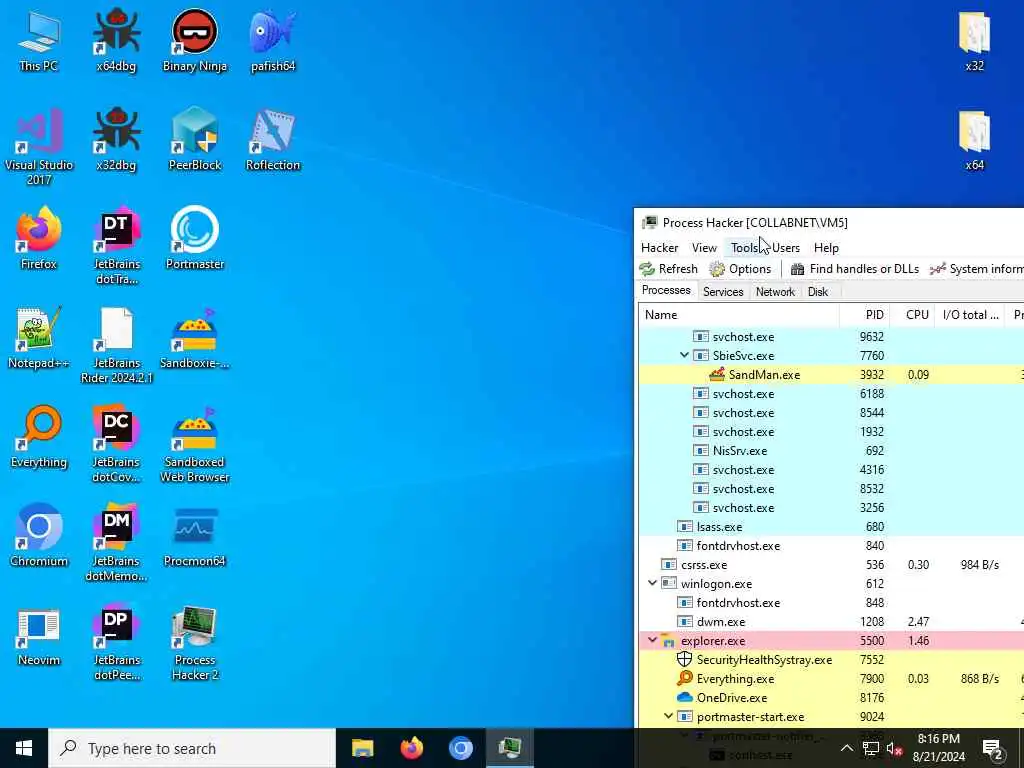Select the JetBrains dotMemory desktop shortcut
Screen dimensions: 1024x768
pyautogui.click(x=116, y=543)
